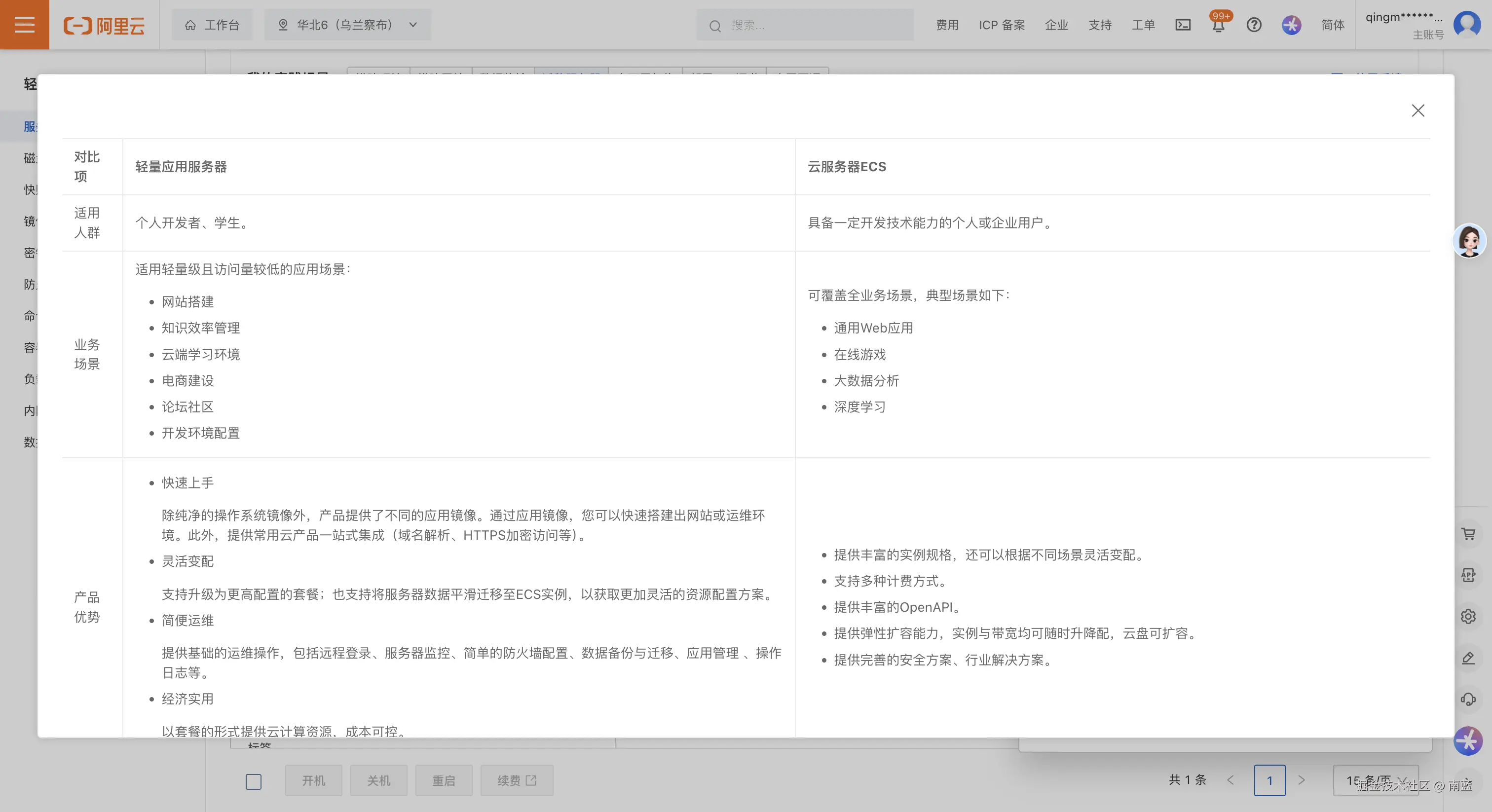Click the 在线游戏 list item

(860, 355)
